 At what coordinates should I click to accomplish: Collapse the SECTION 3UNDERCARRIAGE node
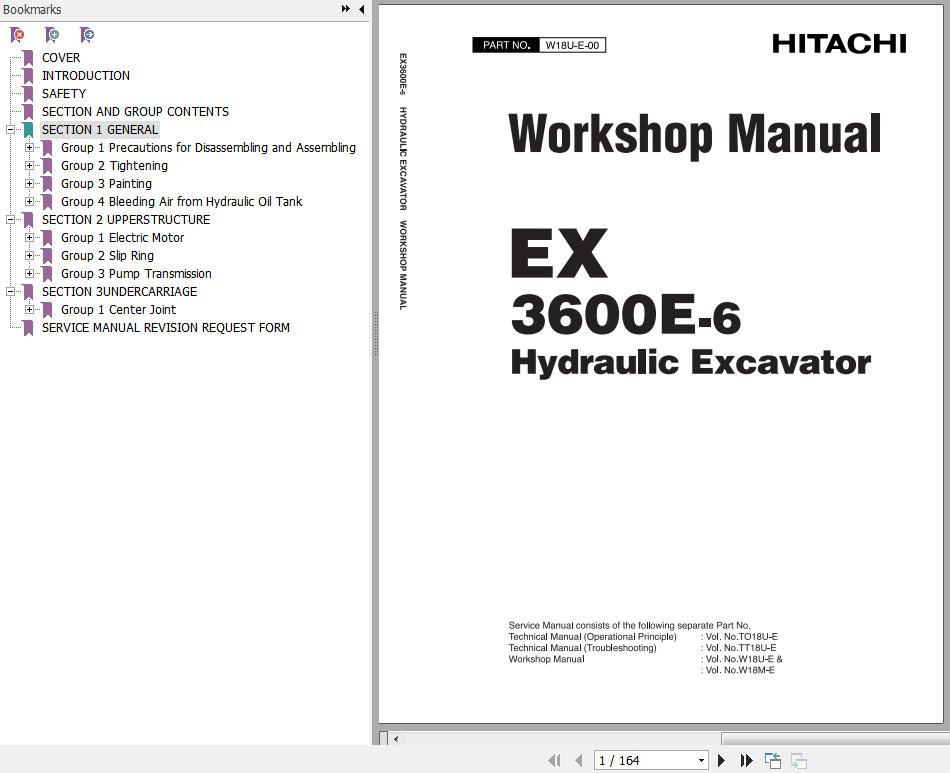pyautogui.click(x=10, y=292)
